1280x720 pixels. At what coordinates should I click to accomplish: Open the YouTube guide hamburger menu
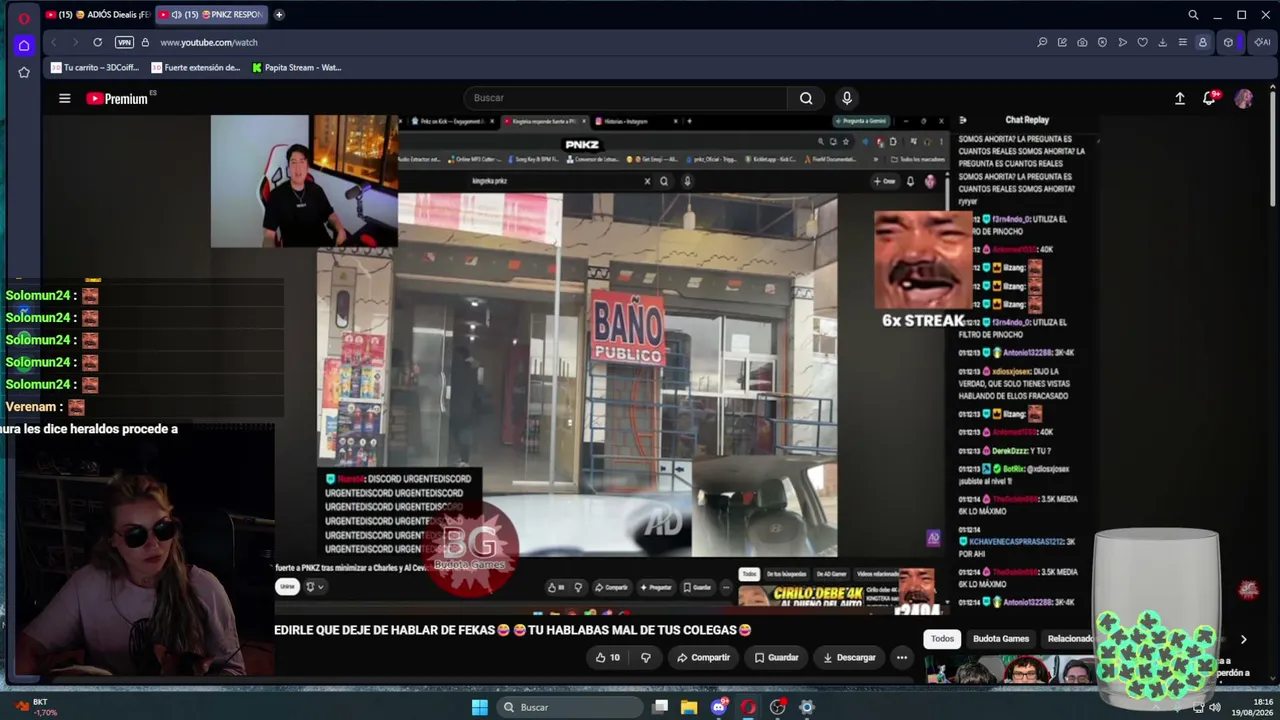coord(64,98)
